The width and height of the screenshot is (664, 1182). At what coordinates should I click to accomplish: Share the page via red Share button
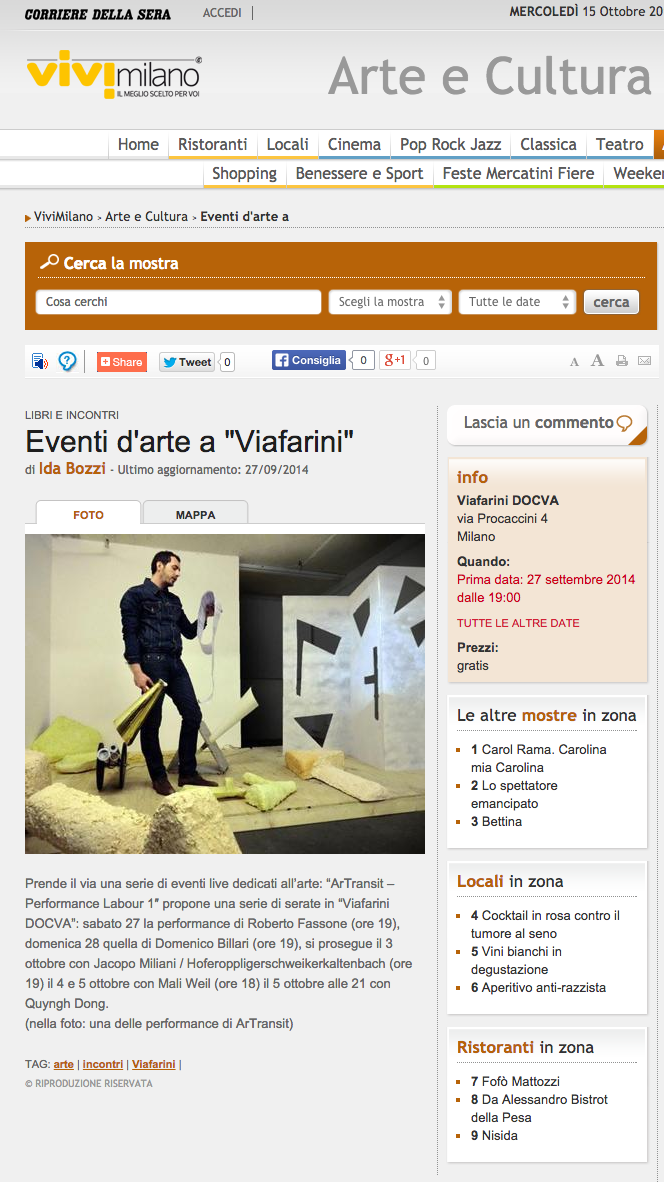pos(122,362)
